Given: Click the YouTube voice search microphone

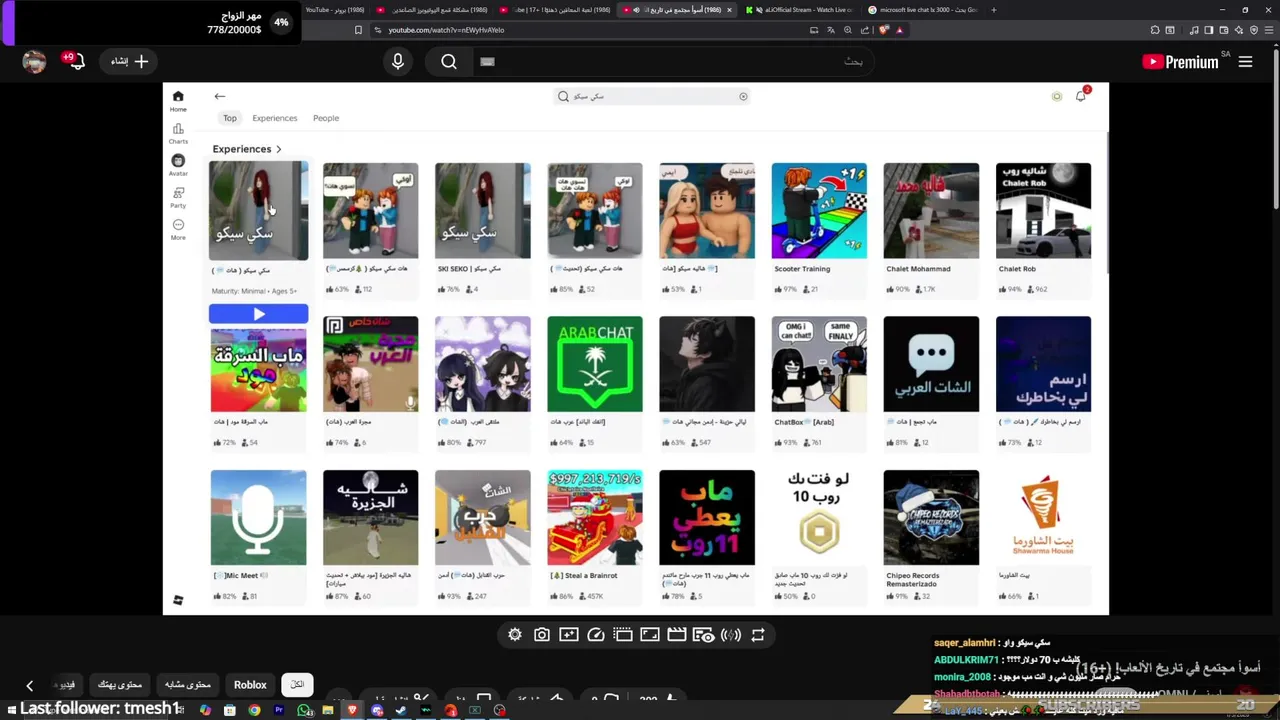Looking at the screenshot, I should [398, 62].
